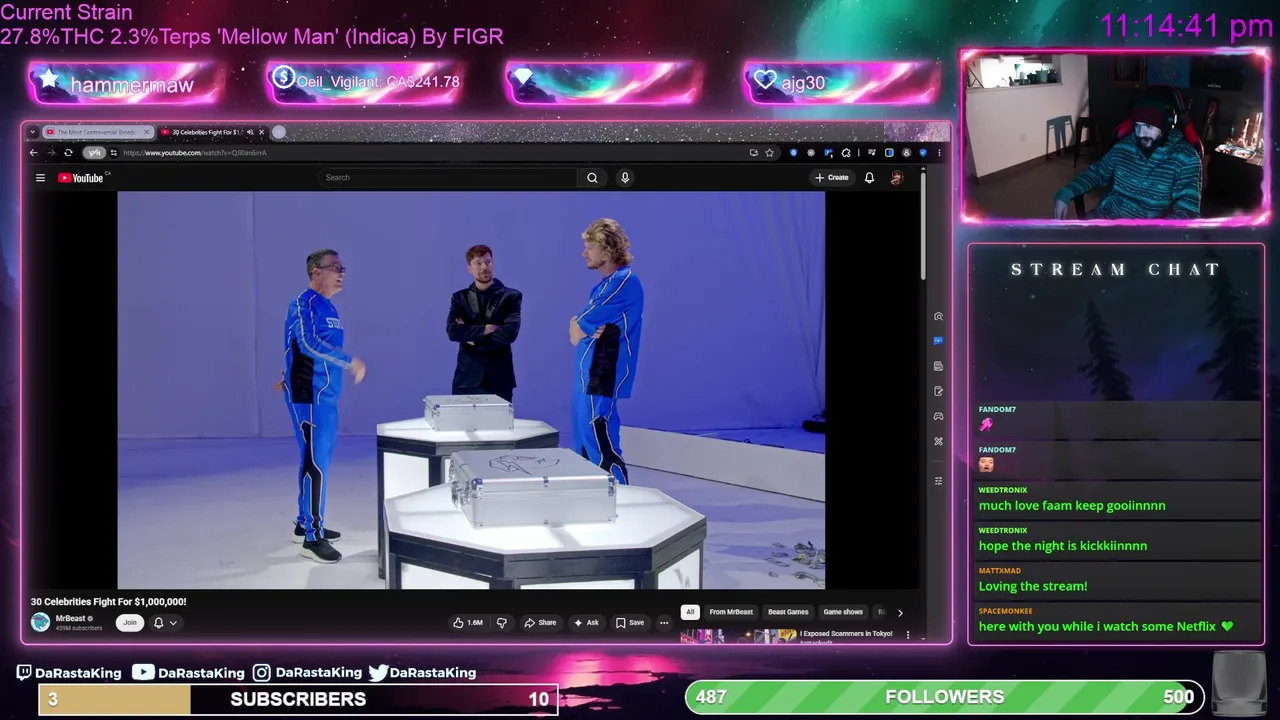Open a new browser tab

[279, 132]
